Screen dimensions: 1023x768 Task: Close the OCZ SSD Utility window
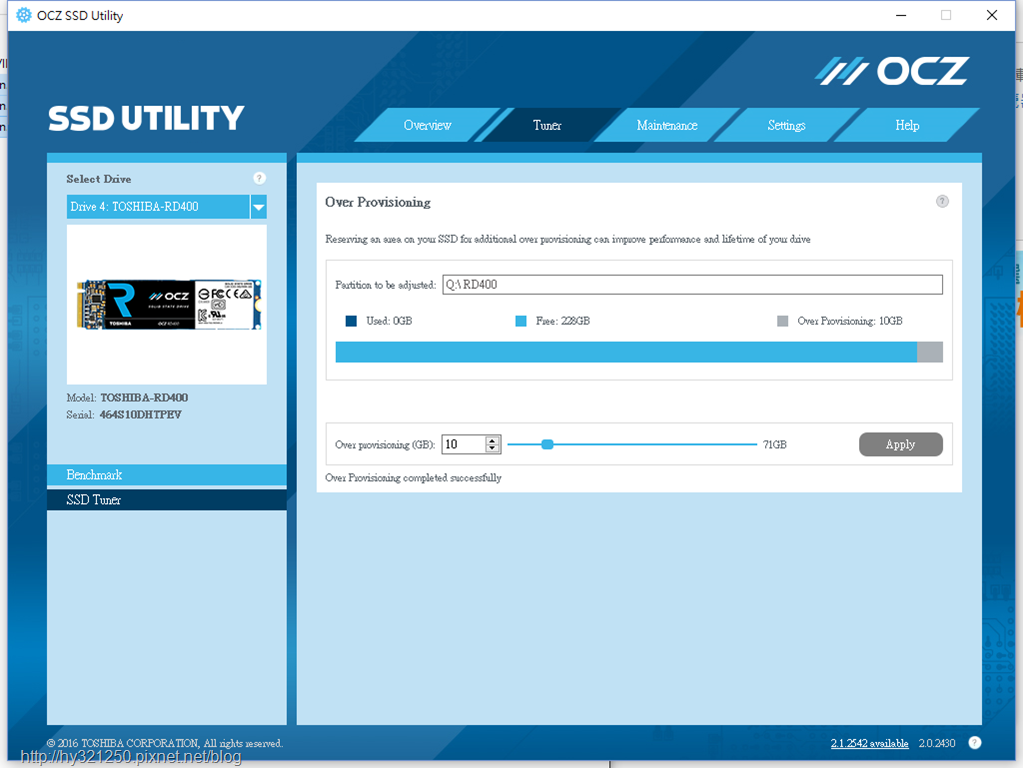tap(992, 15)
